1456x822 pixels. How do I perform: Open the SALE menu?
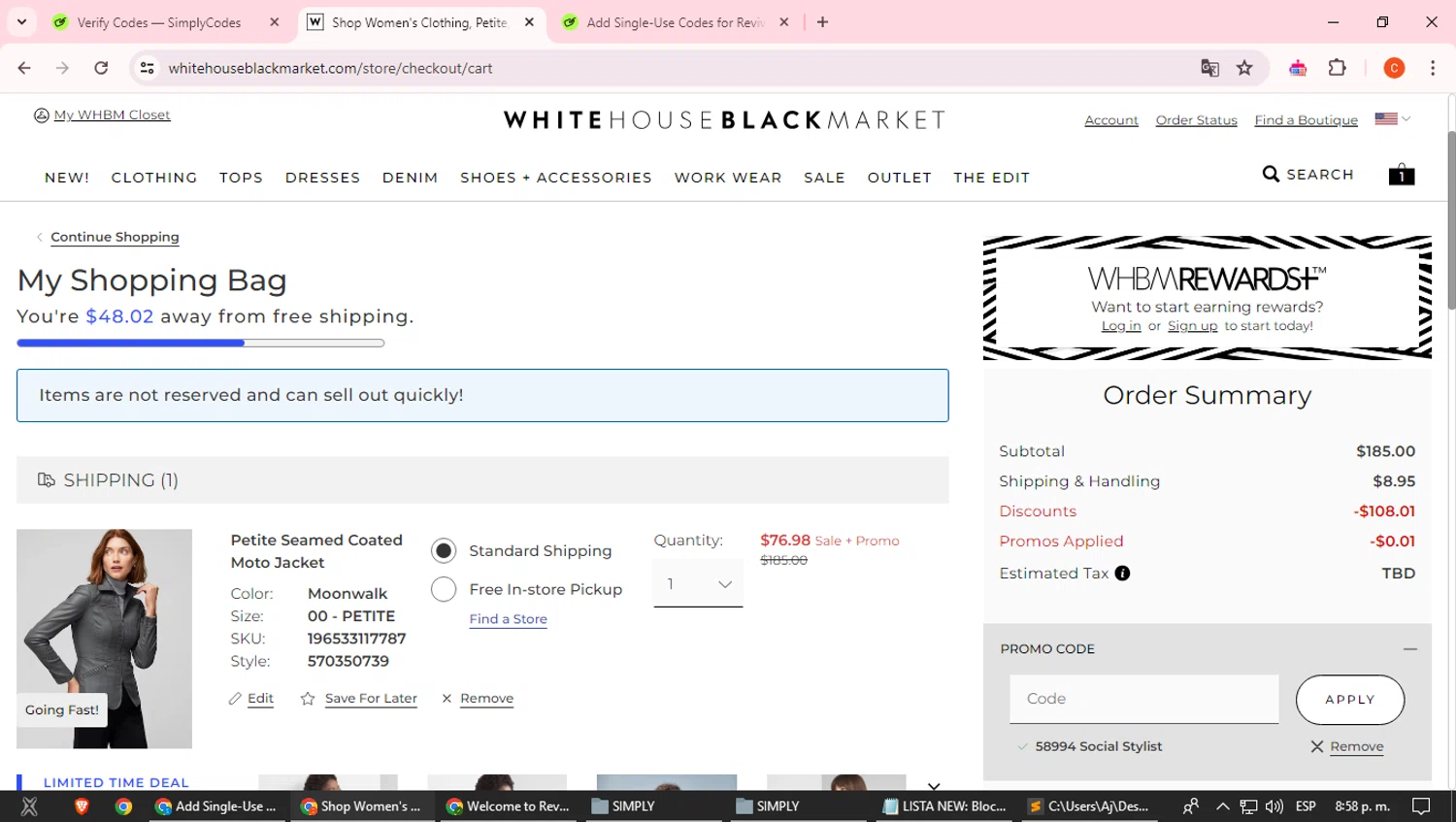824,178
